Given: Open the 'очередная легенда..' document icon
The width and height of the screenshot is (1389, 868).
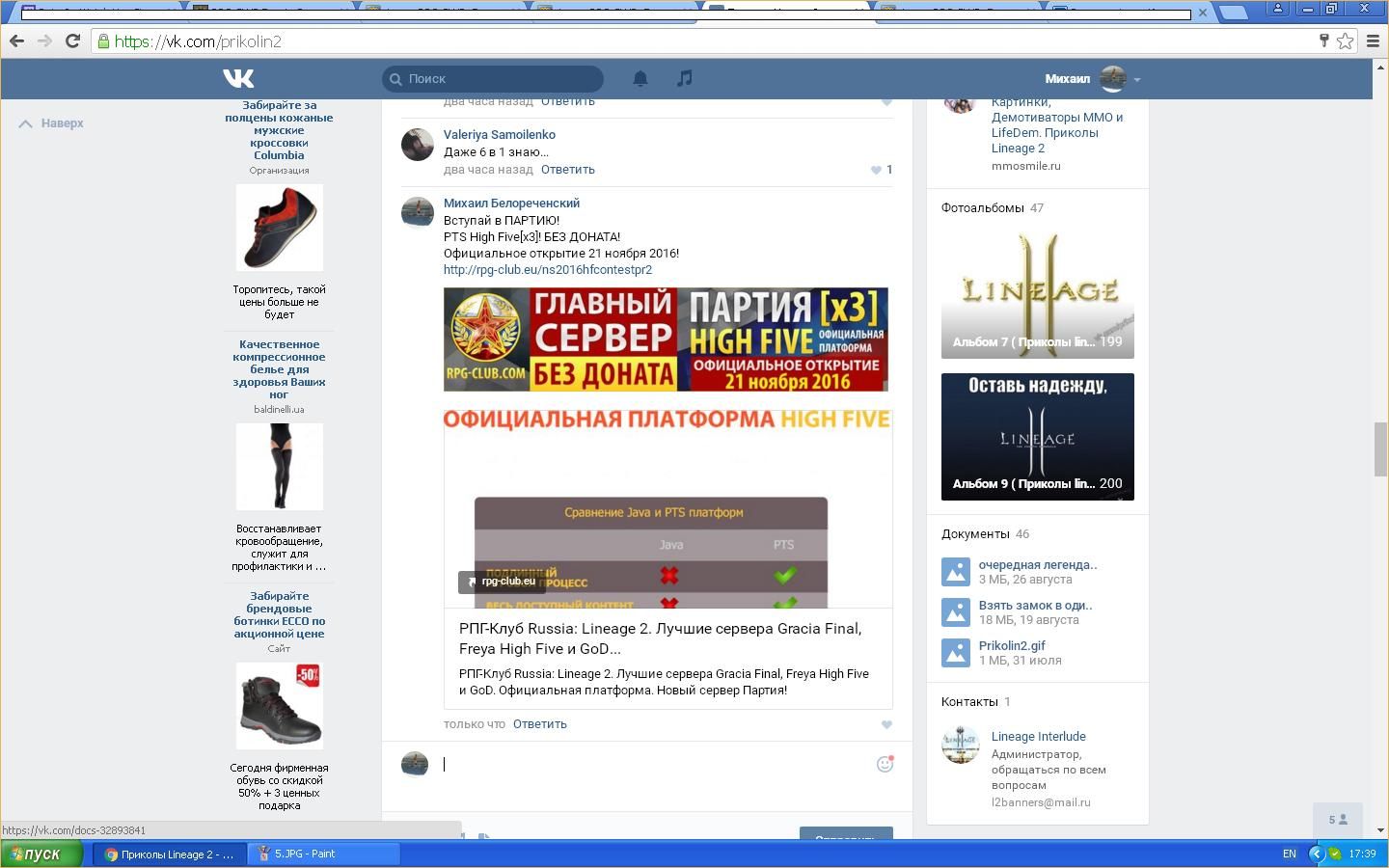Looking at the screenshot, I should click(956, 572).
